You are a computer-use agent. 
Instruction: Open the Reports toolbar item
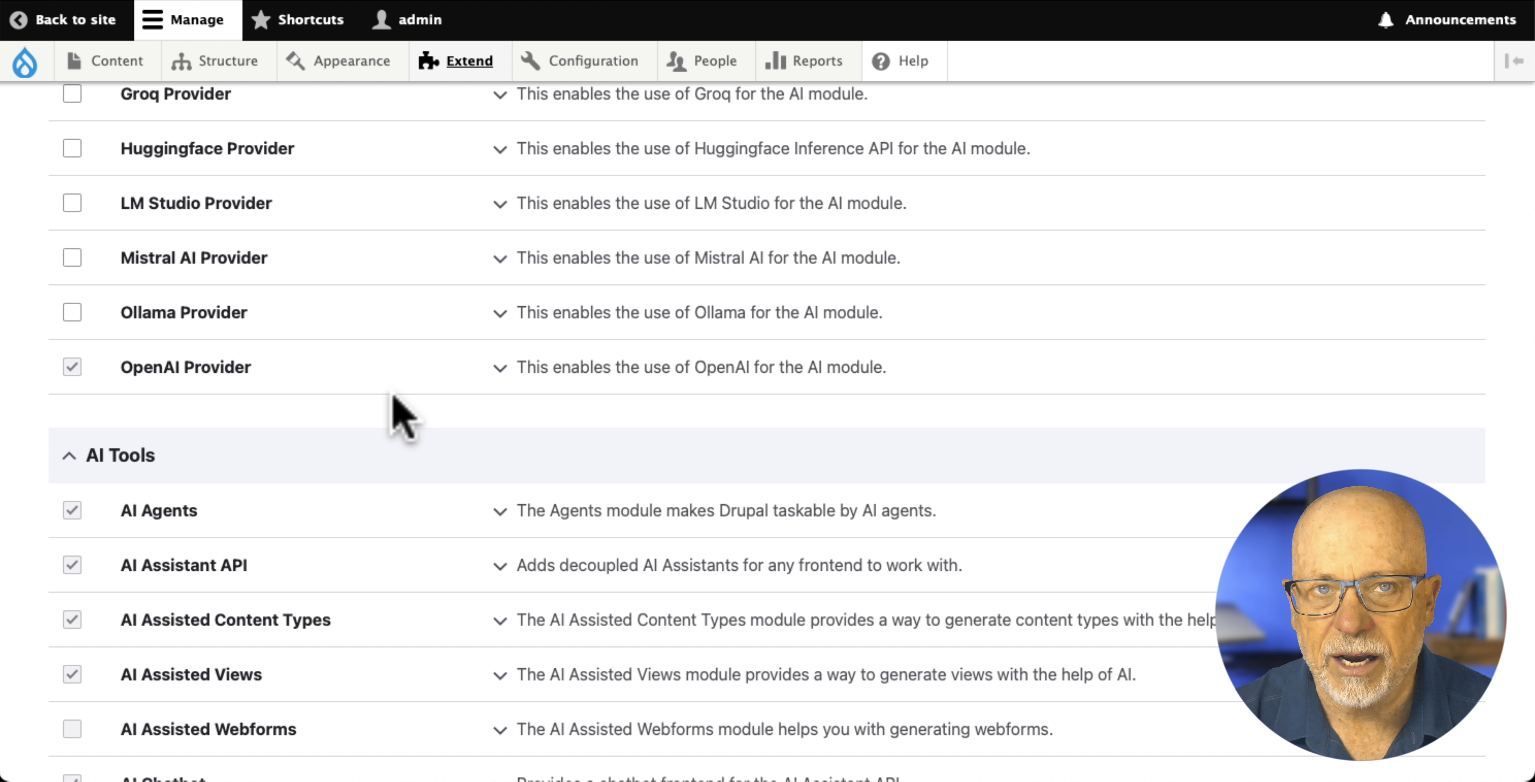pyautogui.click(x=804, y=61)
